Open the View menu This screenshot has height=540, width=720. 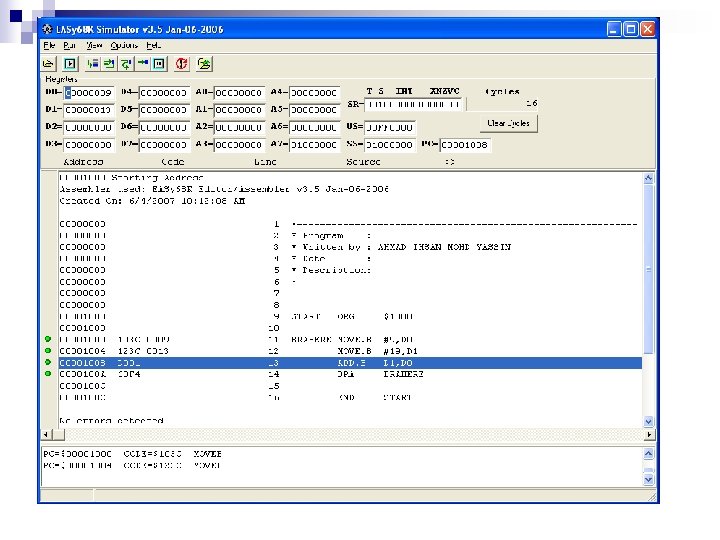[x=94, y=46]
